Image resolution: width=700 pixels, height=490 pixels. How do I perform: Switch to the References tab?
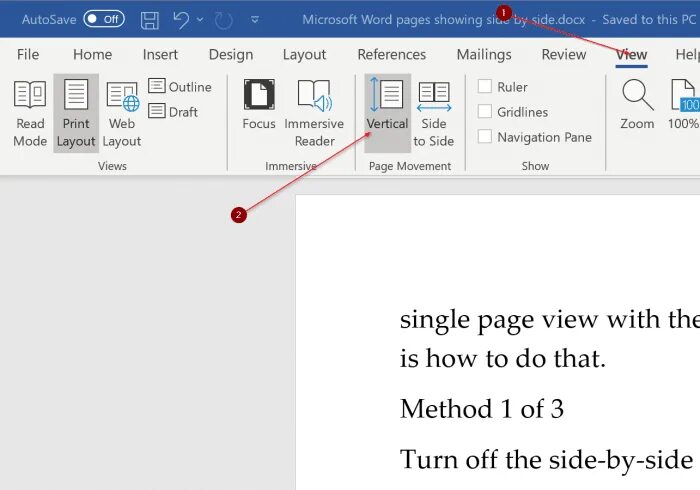(x=392, y=54)
